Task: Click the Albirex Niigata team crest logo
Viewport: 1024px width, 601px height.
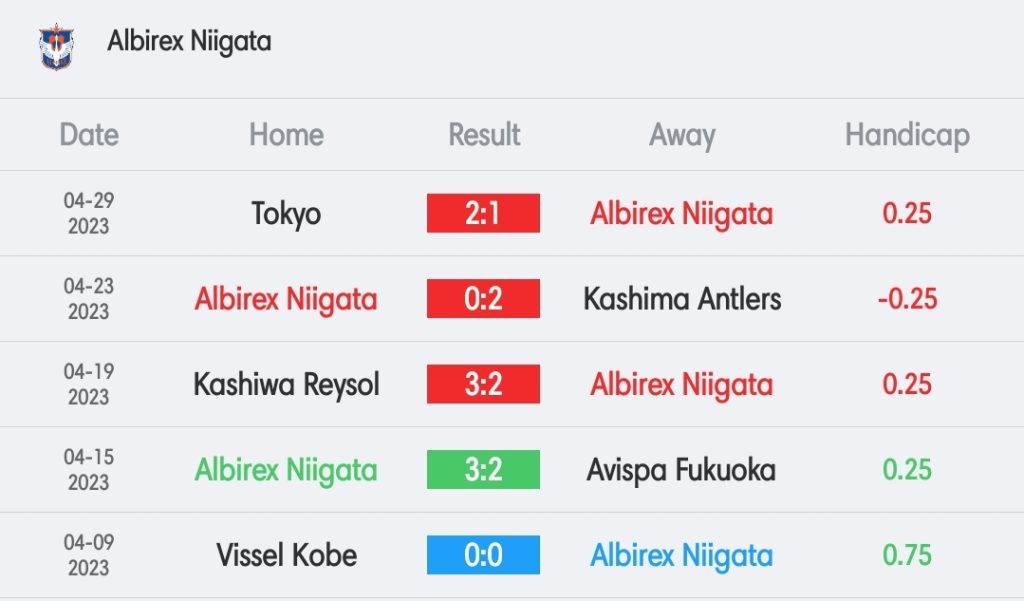Action: click(56, 46)
